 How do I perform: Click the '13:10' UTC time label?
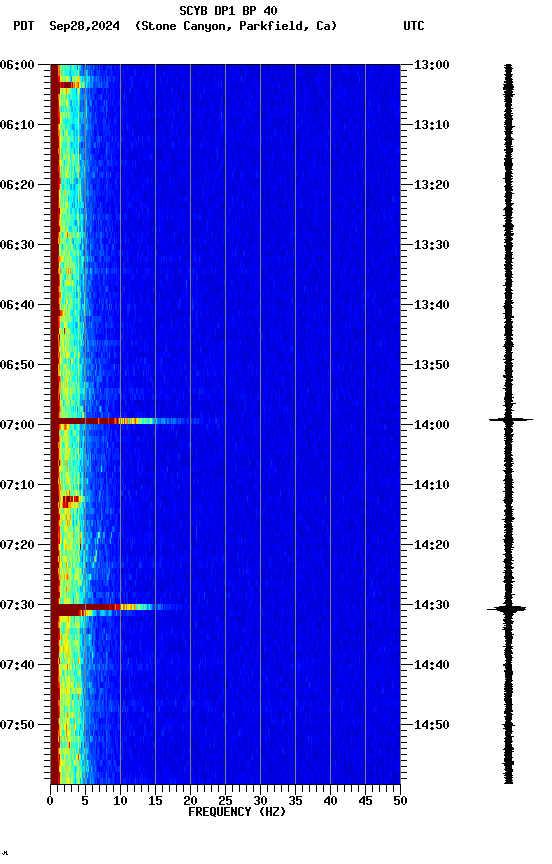[432, 125]
